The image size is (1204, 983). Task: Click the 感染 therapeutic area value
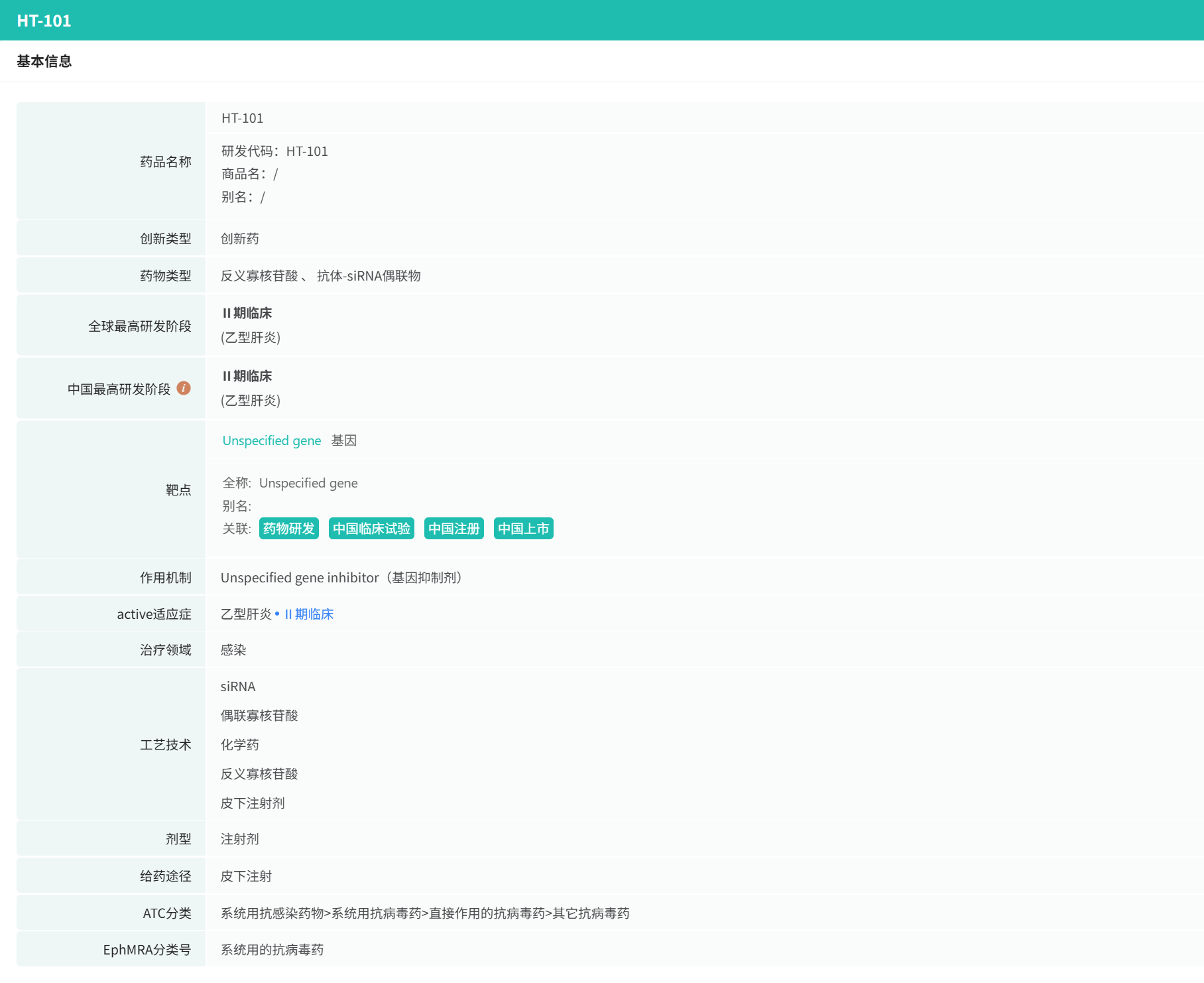click(x=233, y=650)
